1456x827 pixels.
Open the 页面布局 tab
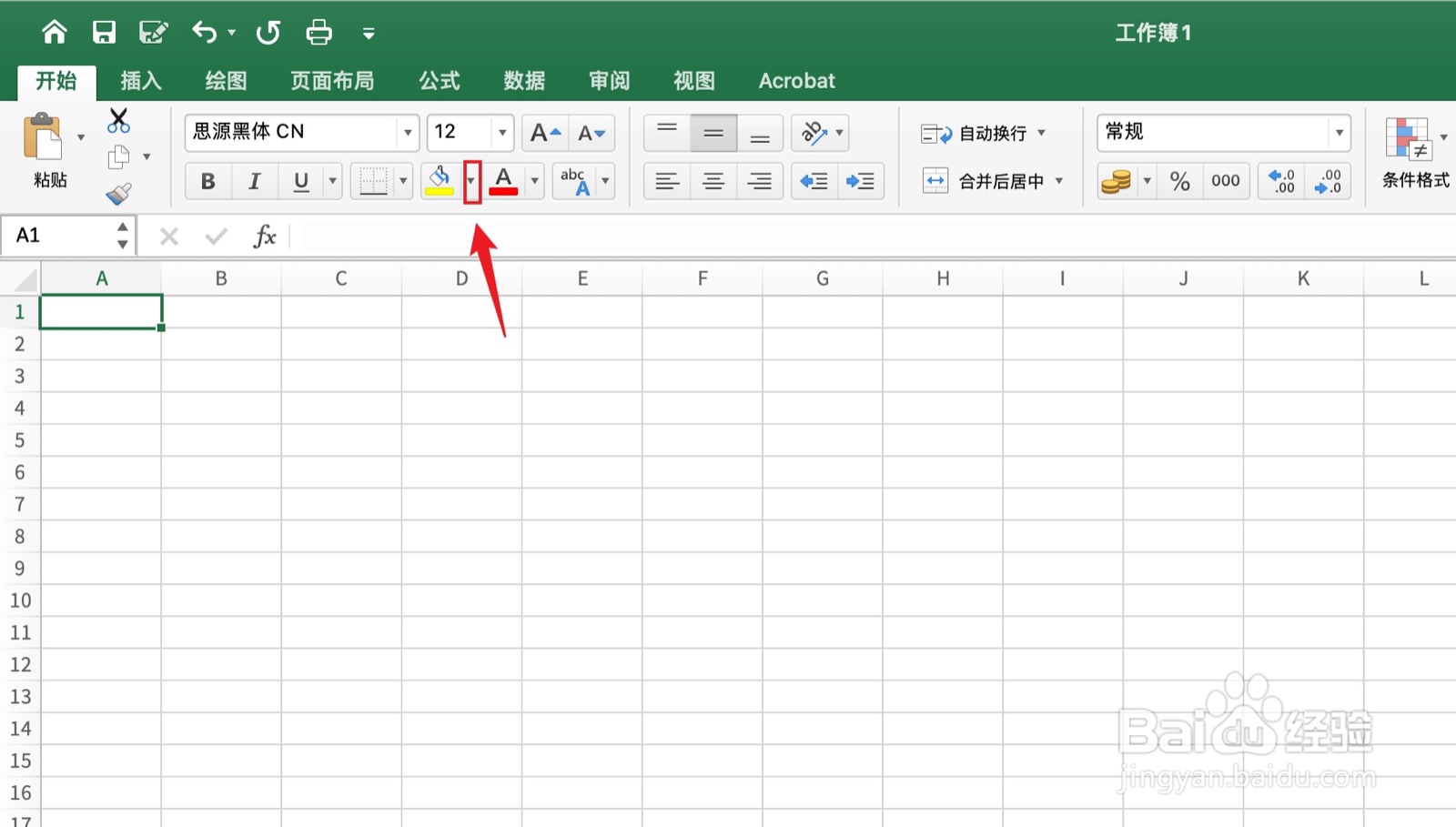coord(332,81)
